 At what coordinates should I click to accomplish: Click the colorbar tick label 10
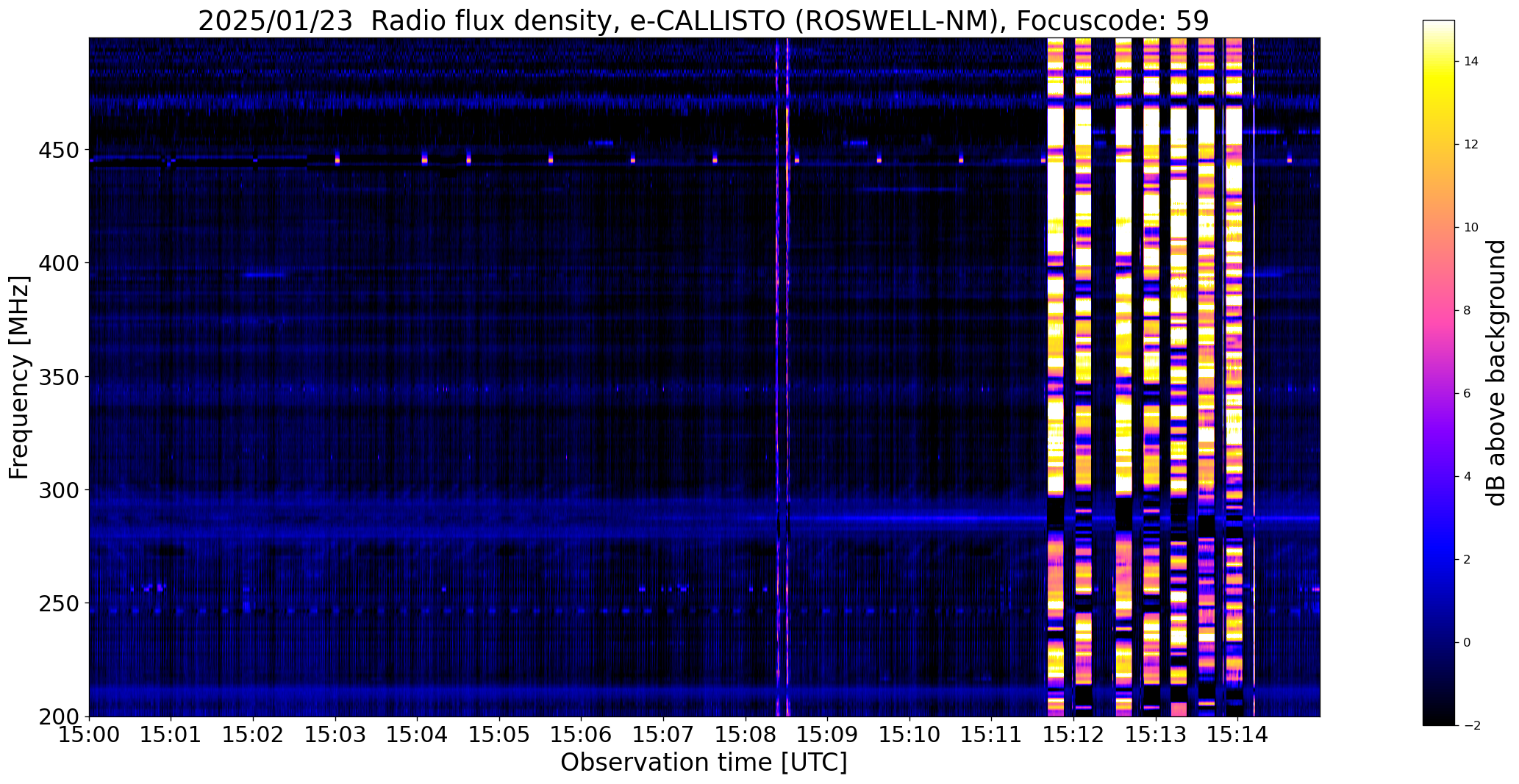[1471, 228]
